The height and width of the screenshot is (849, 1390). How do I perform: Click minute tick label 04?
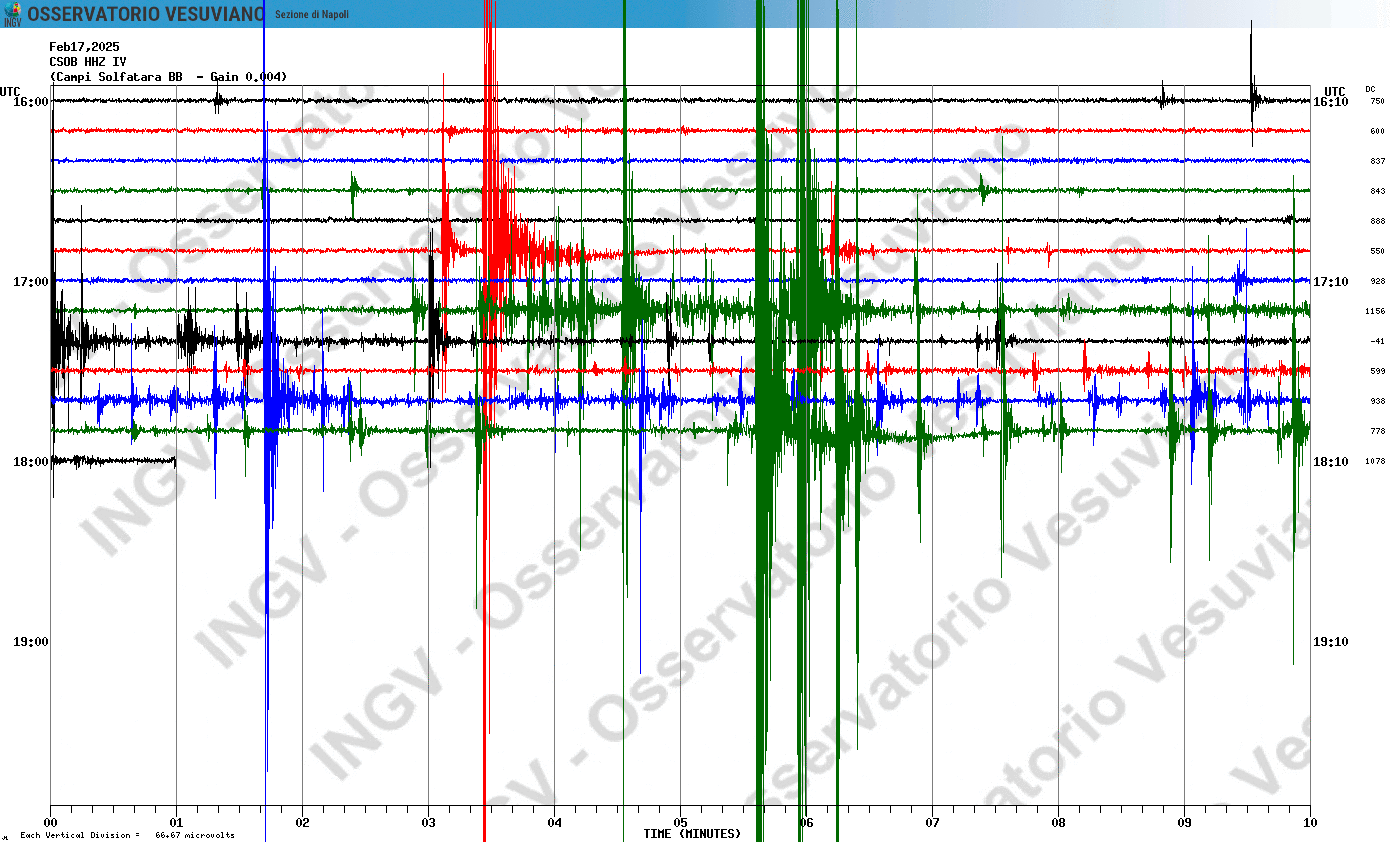pos(555,823)
